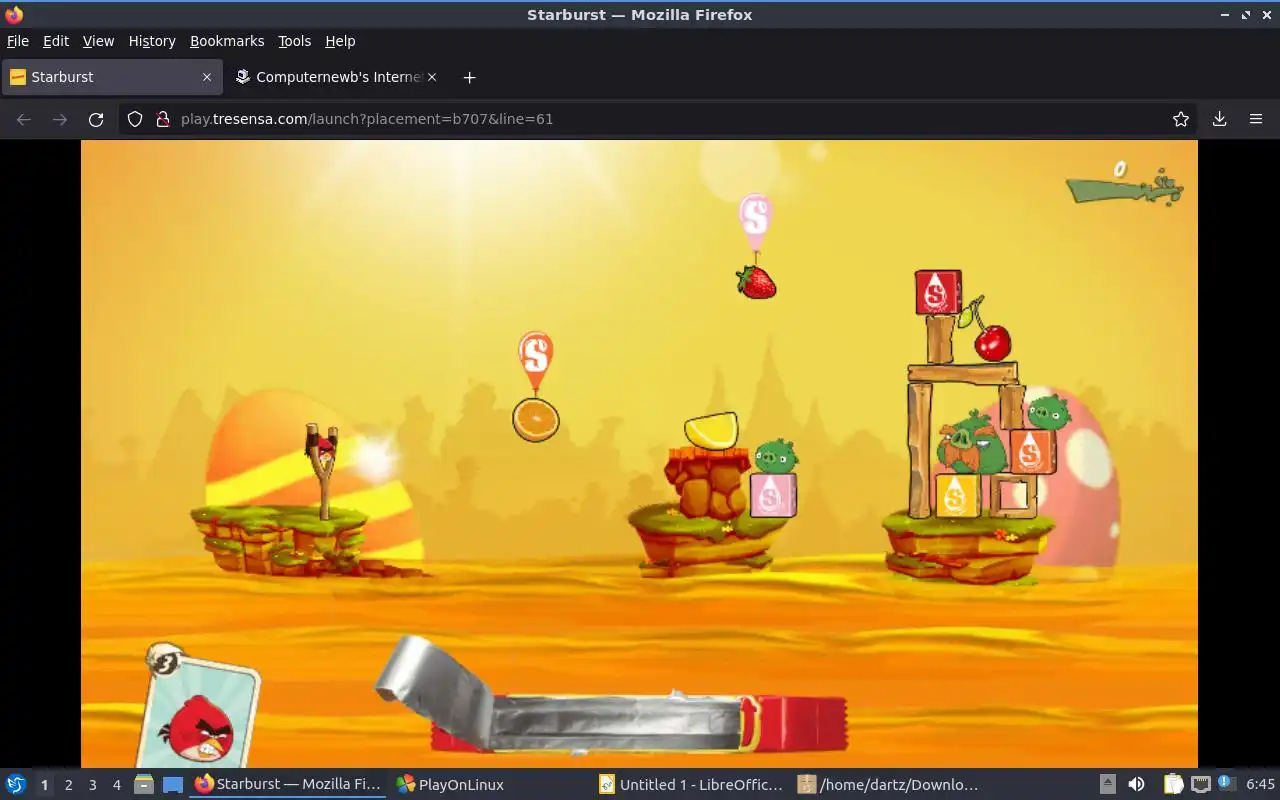1280x800 pixels.
Task: Open the Tools menu
Action: point(295,41)
